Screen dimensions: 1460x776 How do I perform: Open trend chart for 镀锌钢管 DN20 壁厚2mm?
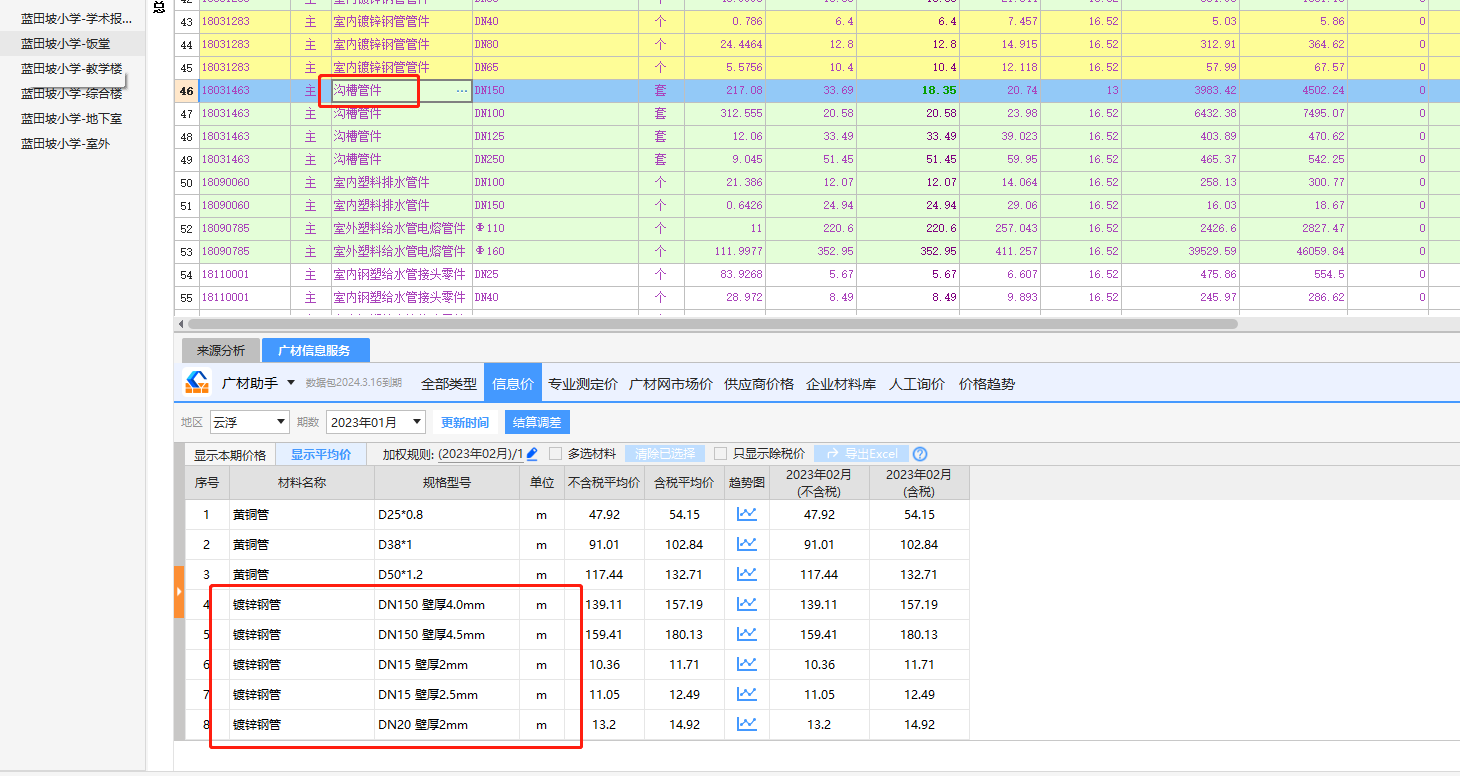tap(747, 724)
